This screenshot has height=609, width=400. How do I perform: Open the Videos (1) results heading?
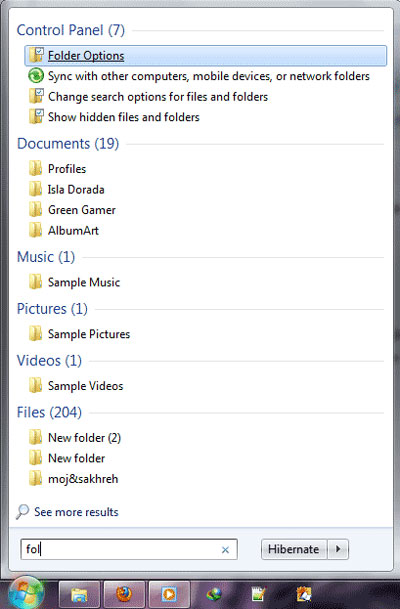pos(49,361)
